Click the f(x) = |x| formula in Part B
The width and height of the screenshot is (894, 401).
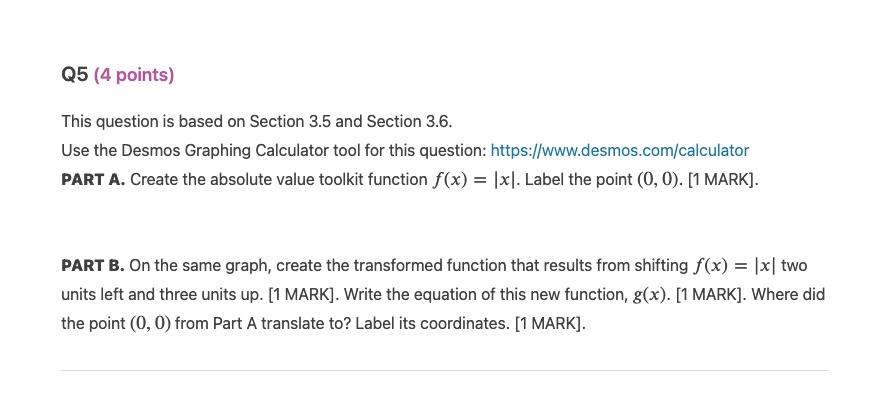tap(735, 266)
